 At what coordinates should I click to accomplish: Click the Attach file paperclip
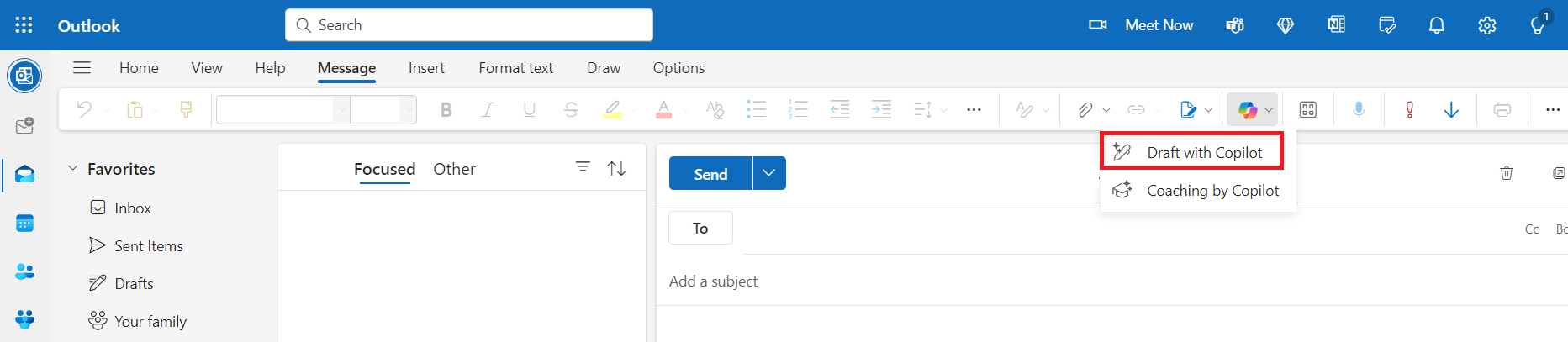pos(1085,109)
